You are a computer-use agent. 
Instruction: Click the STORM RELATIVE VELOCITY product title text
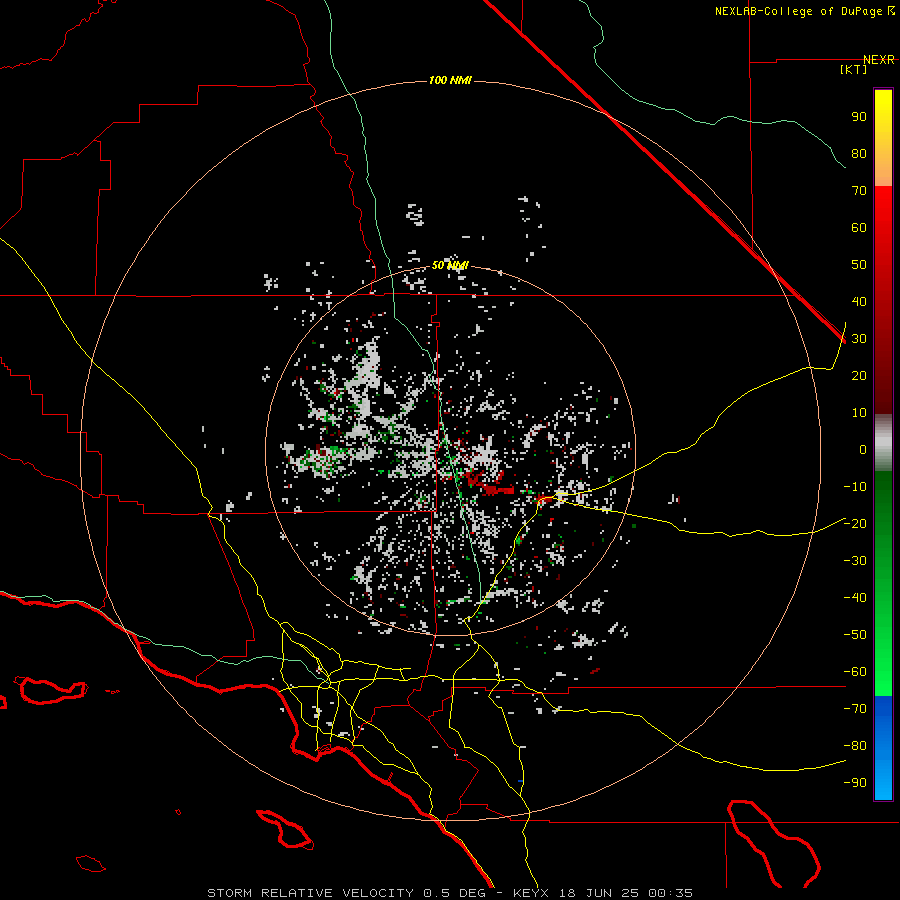pos(310,893)
